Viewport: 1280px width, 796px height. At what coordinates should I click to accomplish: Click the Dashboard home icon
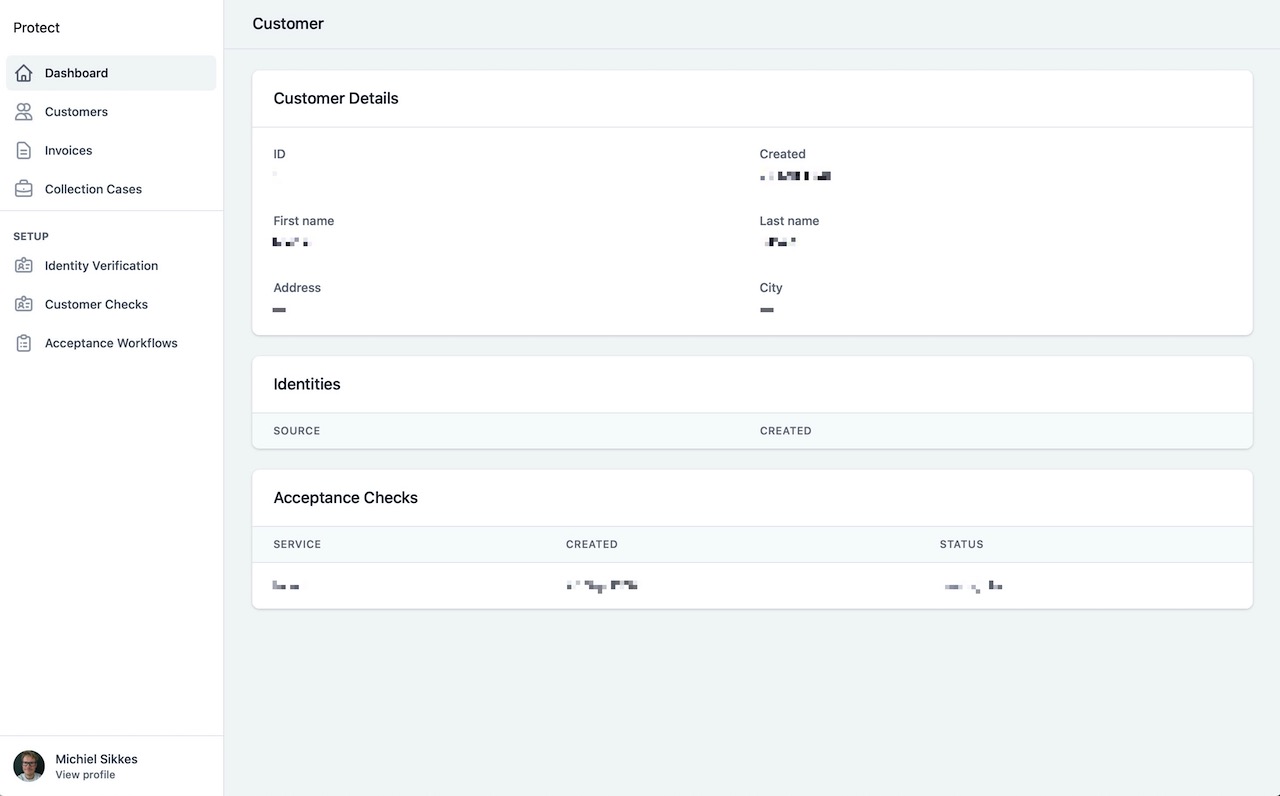24,73
